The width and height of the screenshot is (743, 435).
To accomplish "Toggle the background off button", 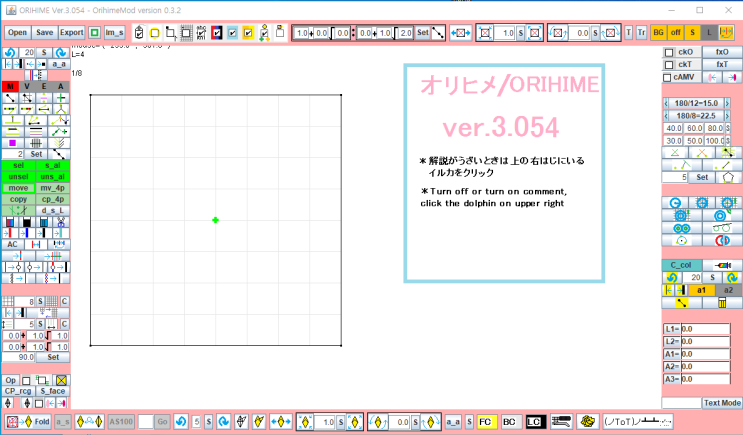I will coord(675,32).
